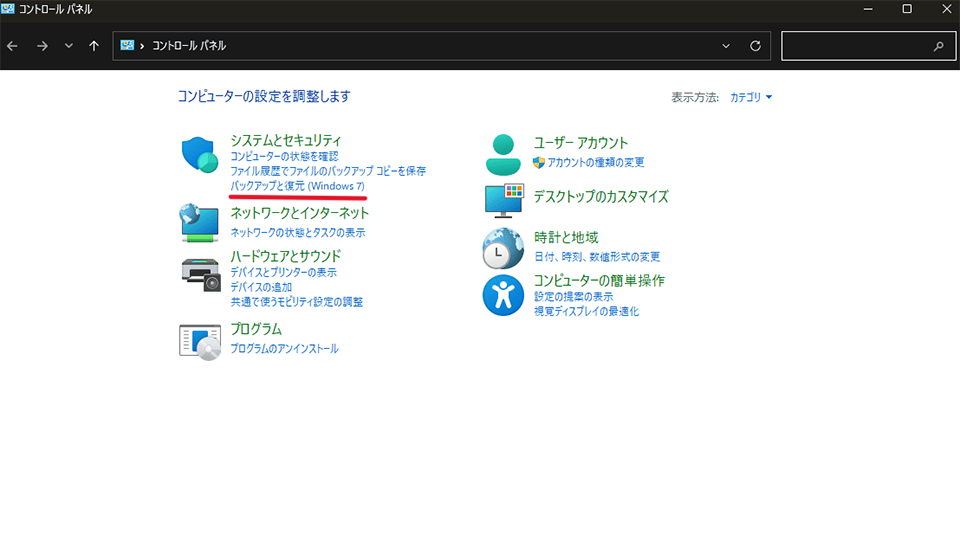
Task: Click the search magnifier icon
Action: [939, 46]
